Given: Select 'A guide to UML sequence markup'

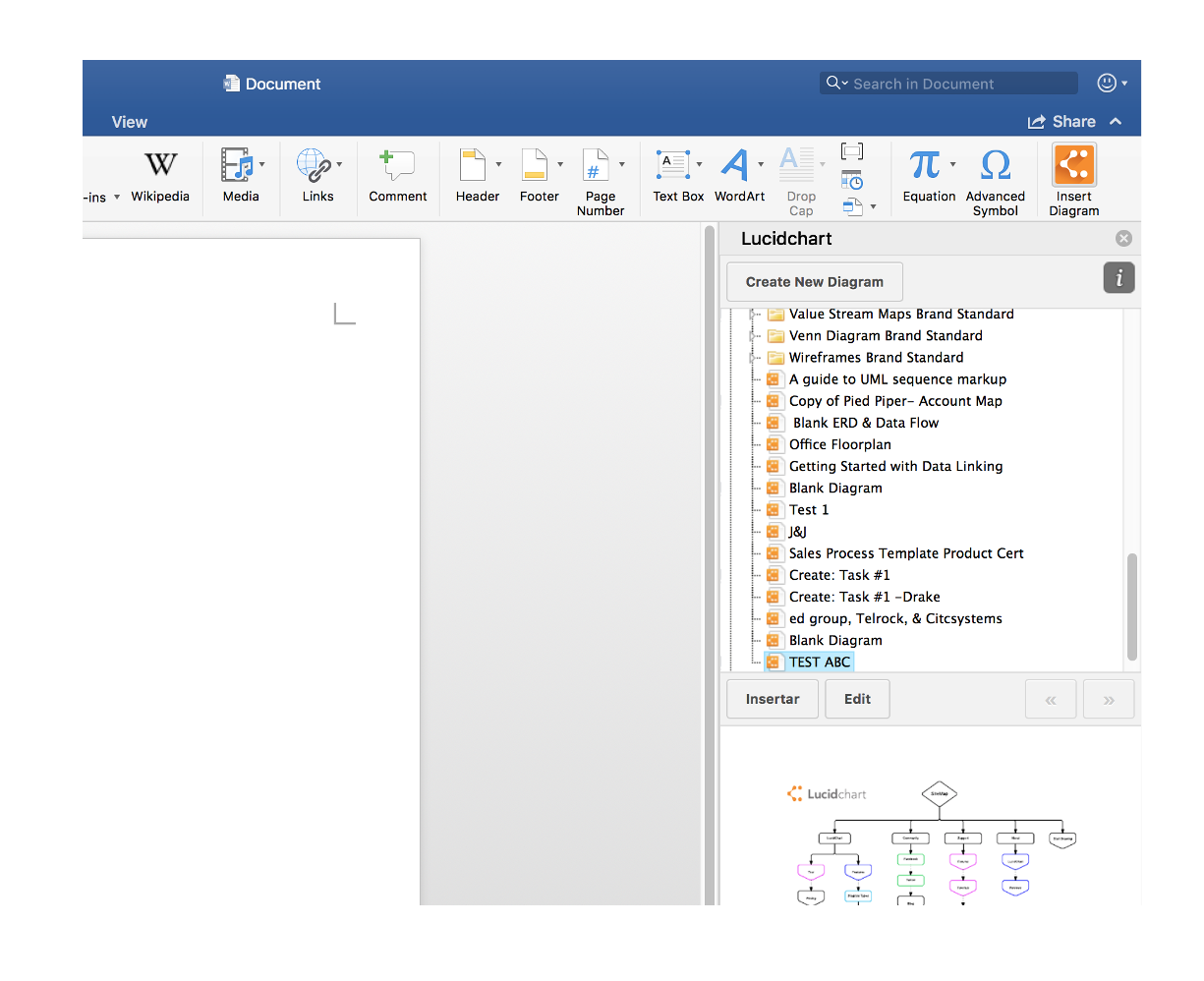Looking at the screenshot, I should pos(897,379).
